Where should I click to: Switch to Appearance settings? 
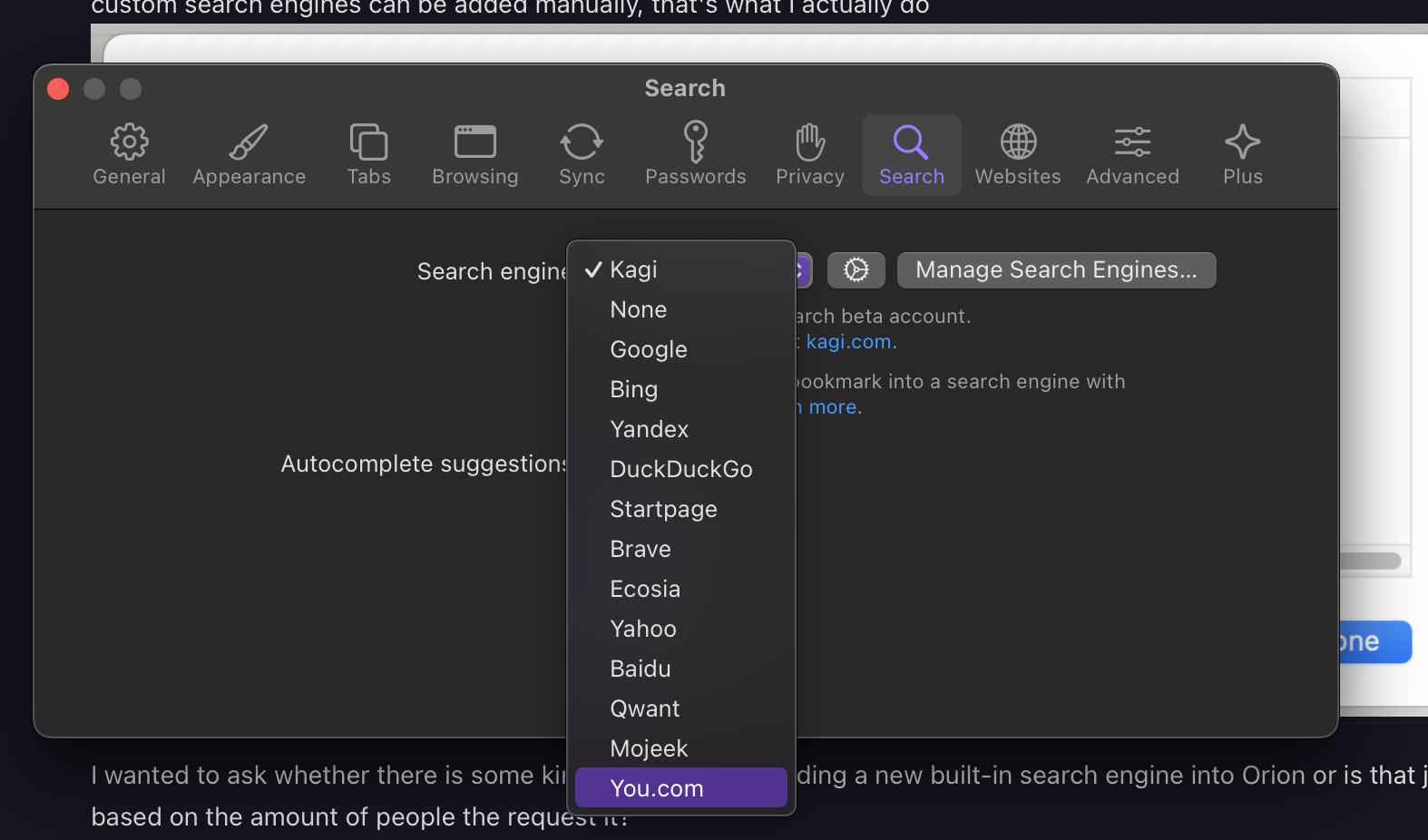pyautogui.click(x=249, y=155)
